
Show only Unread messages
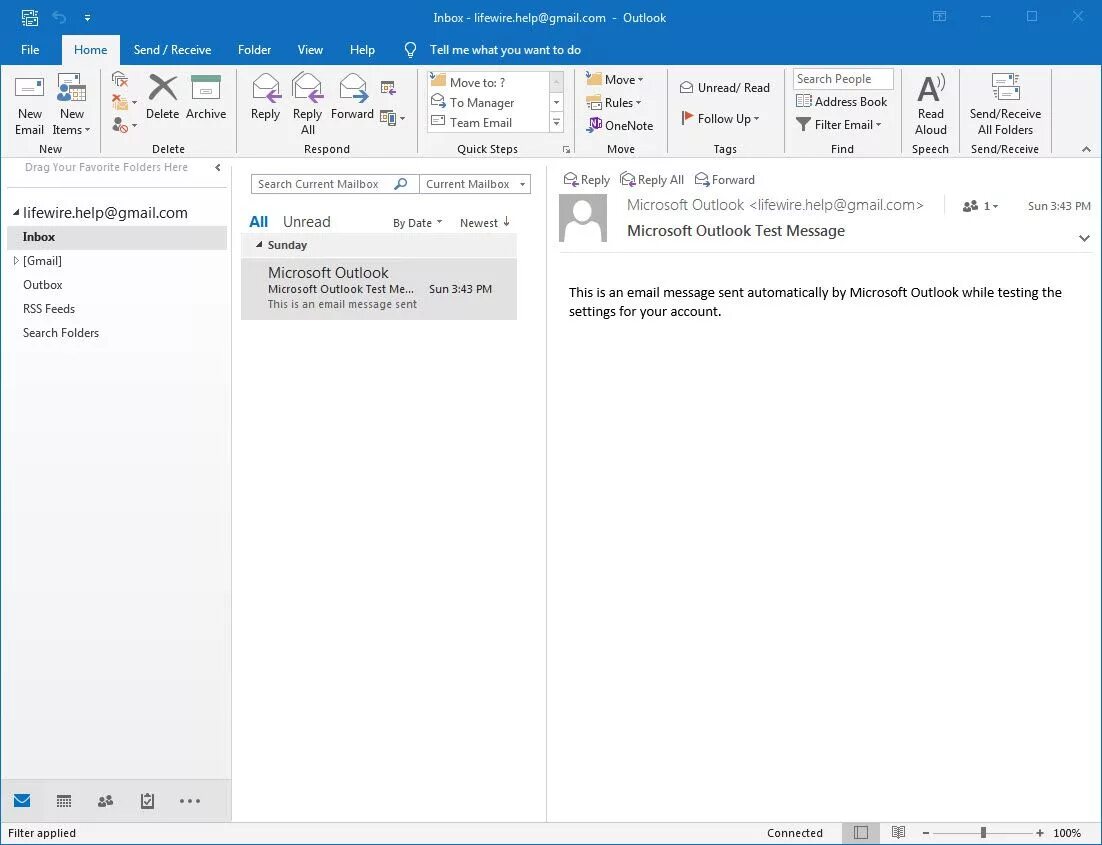click(306, 221)
